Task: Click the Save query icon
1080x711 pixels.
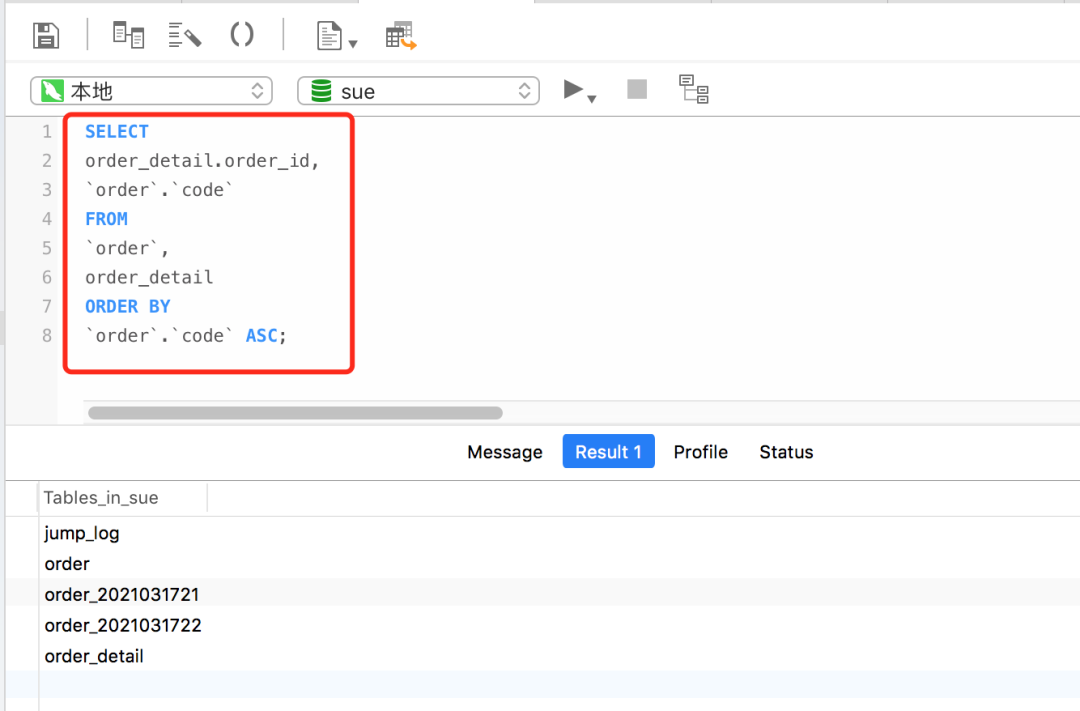Action: pos(44,34)
